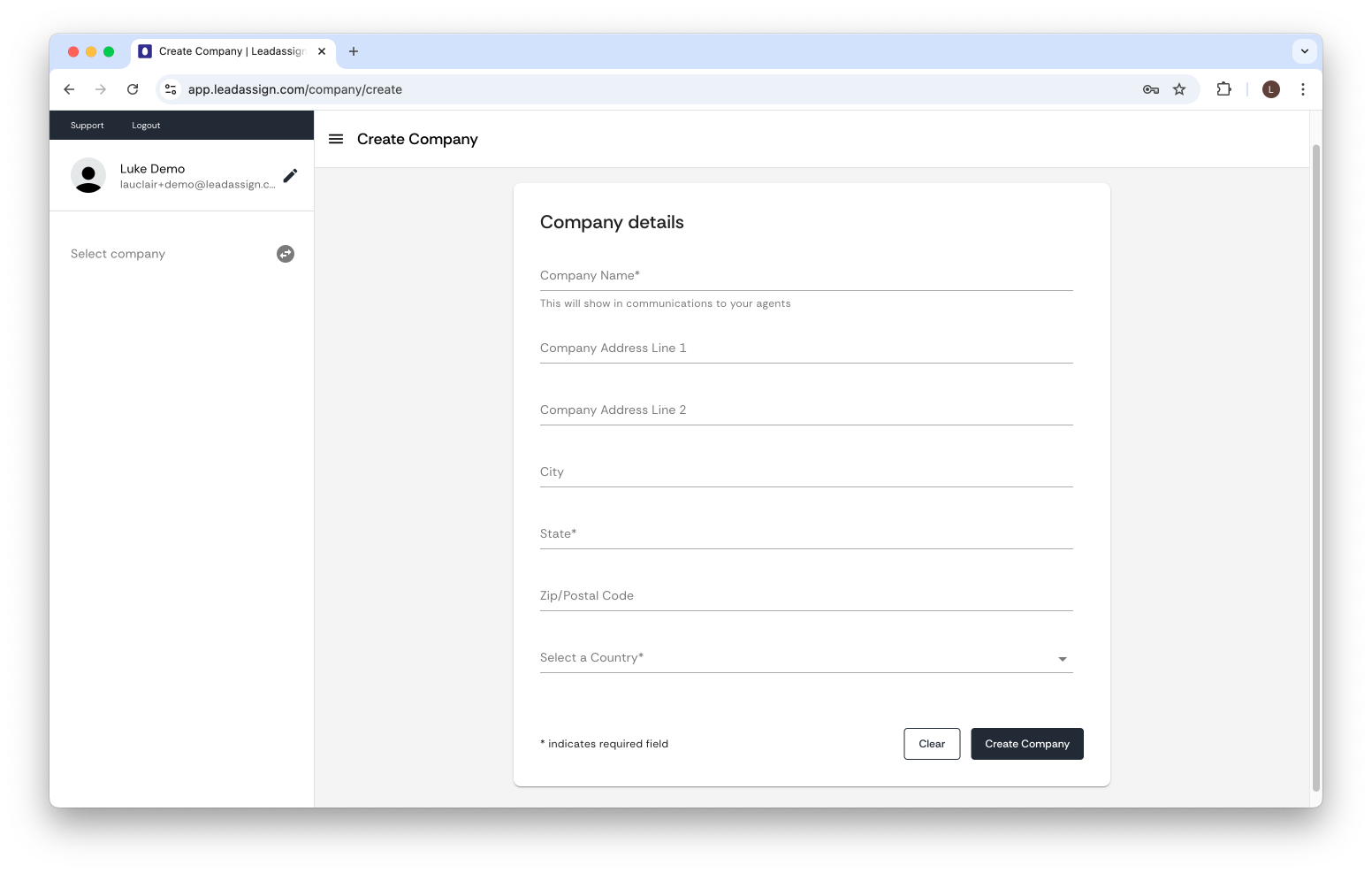Click the Logout link
1372x873 pixels.
(146, 126)
